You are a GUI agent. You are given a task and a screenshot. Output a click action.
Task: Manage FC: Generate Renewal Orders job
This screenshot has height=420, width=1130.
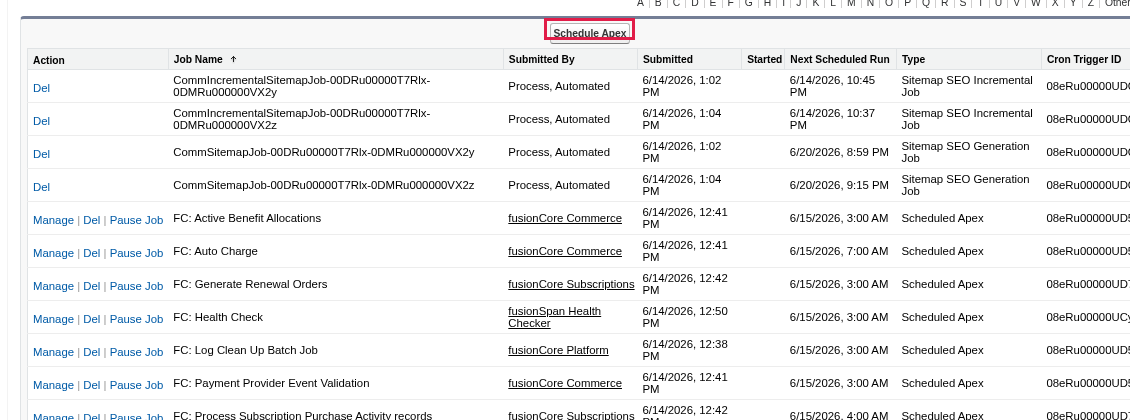pyautogui.click(x=53, y=287)
